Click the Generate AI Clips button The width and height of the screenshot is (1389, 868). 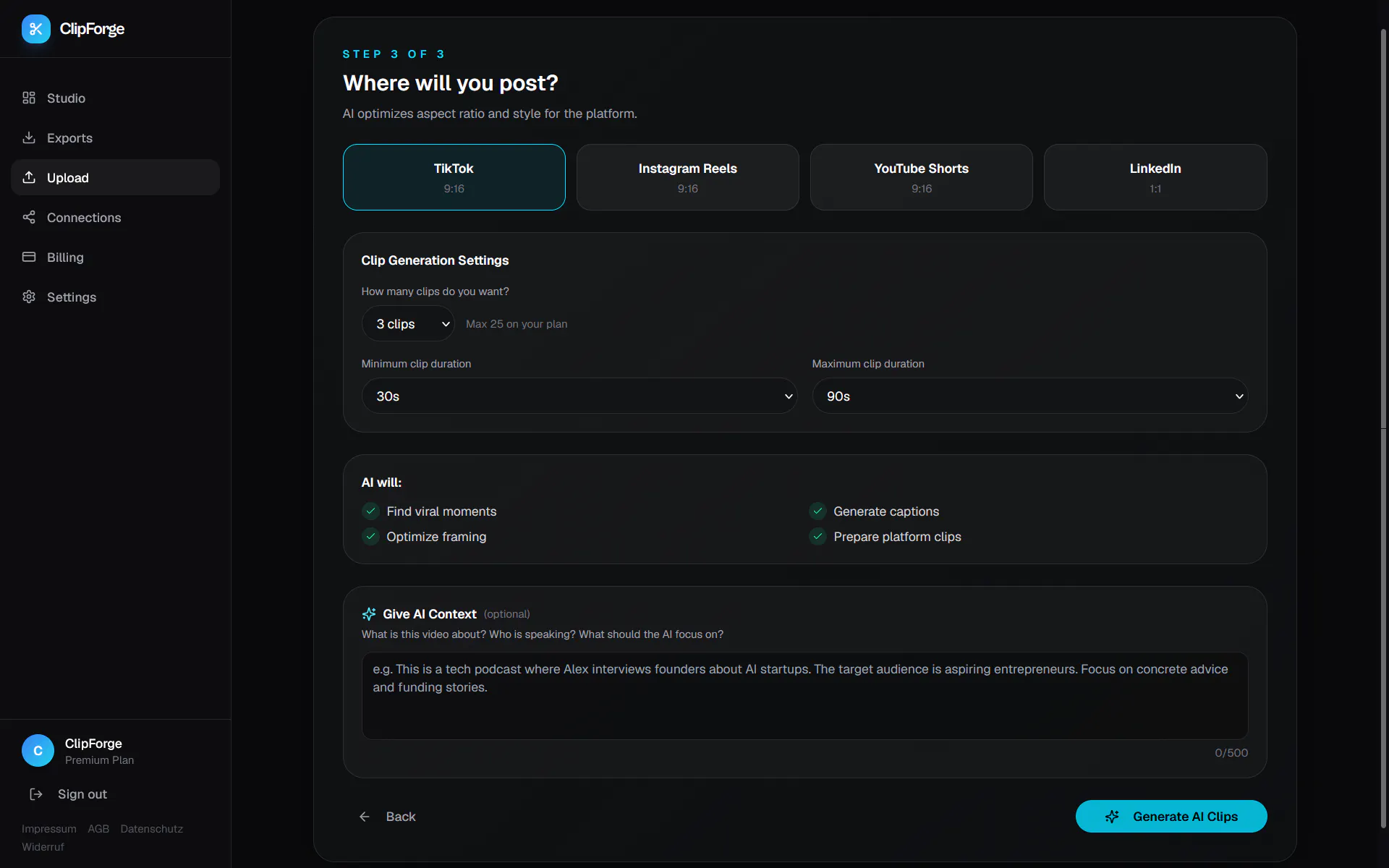pos(1171,817)
